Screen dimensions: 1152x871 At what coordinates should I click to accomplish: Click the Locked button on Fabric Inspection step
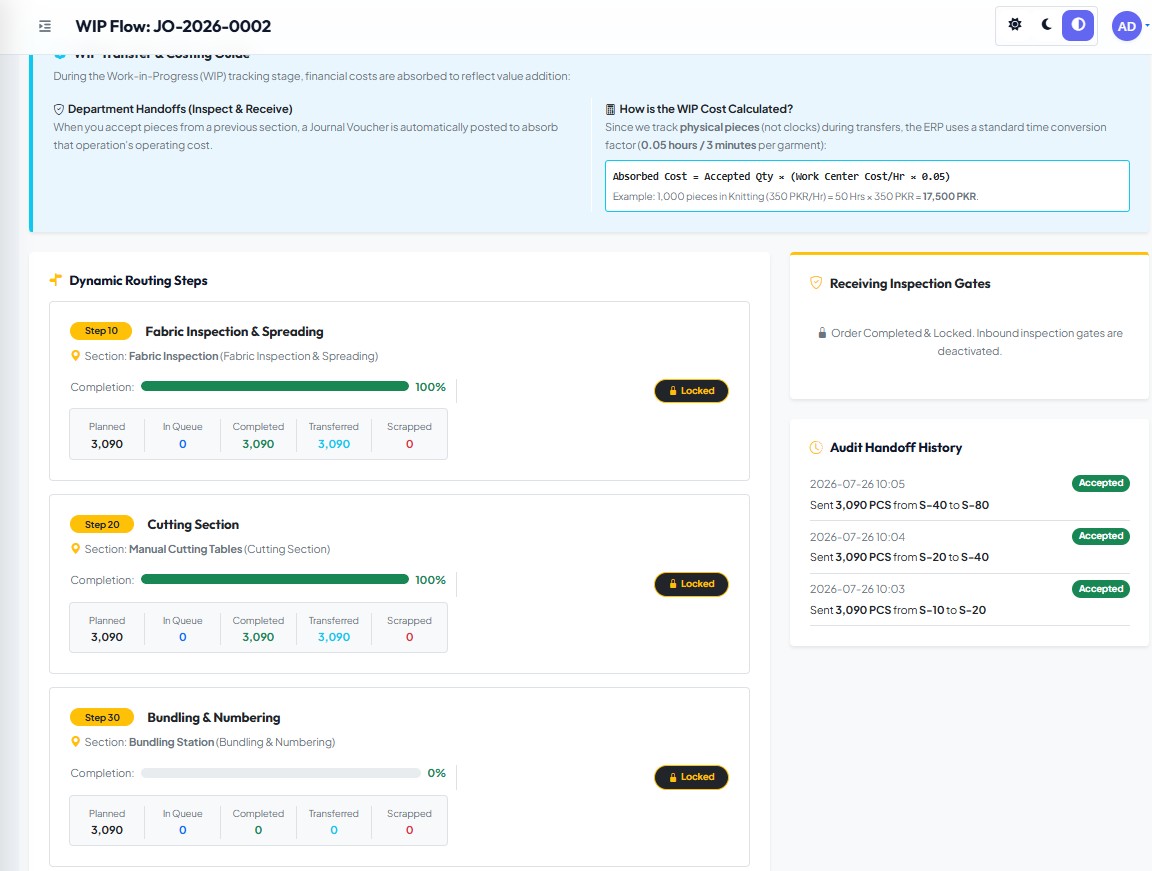691,391
